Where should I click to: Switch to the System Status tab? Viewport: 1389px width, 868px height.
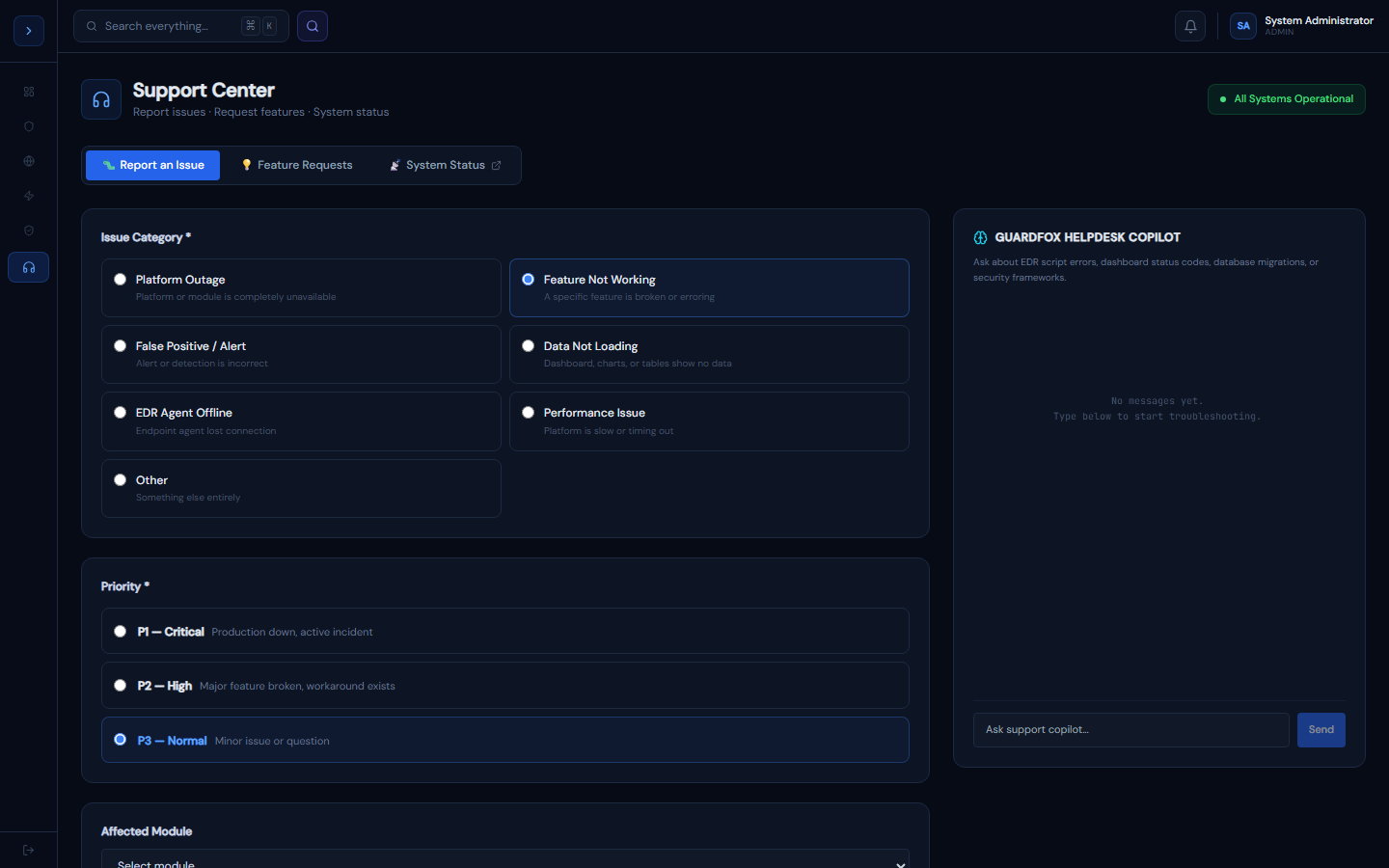click(x=446, y=165)
